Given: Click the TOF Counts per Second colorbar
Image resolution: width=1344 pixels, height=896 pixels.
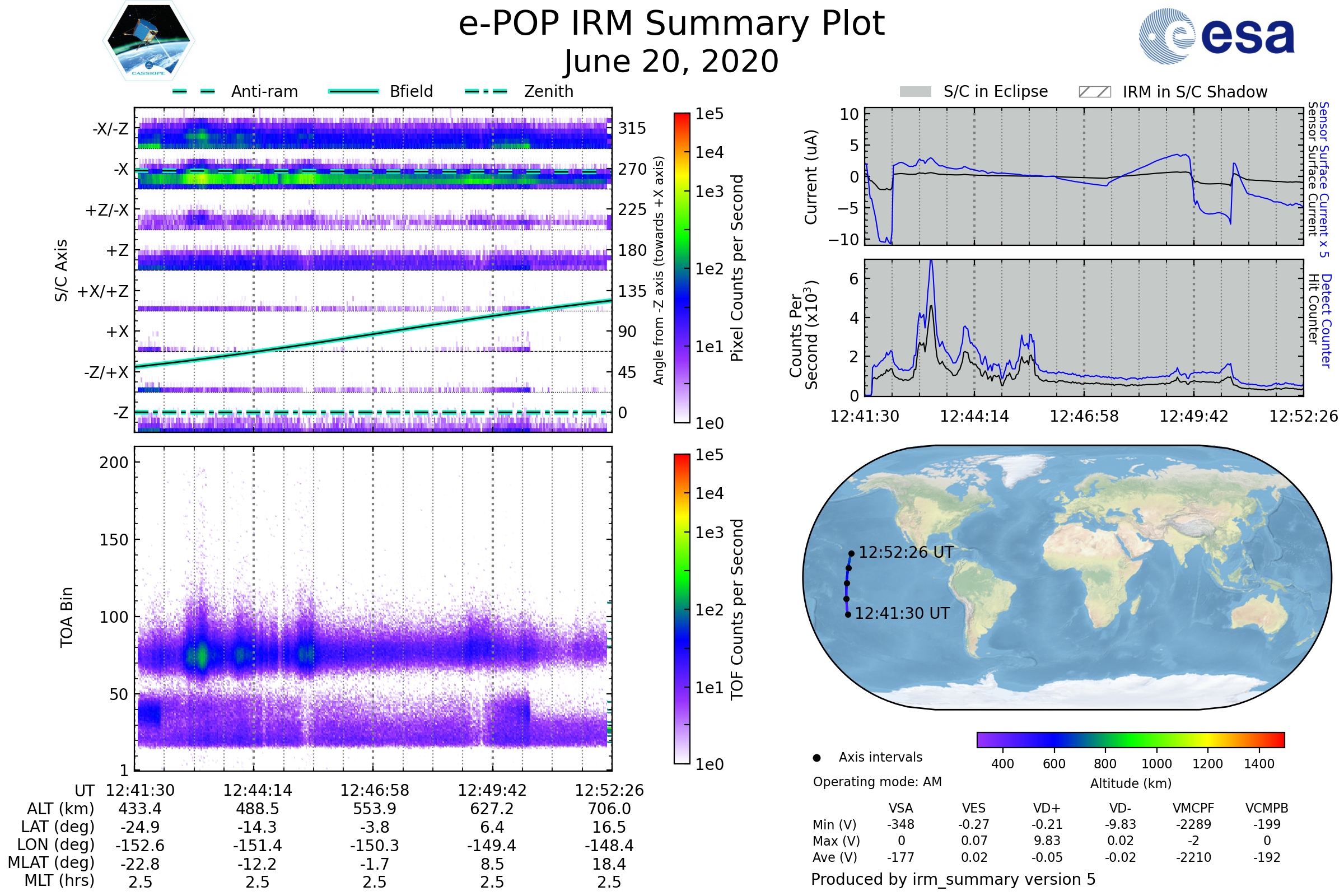Looking at the screenshot, I should click(x=682, y=609).
